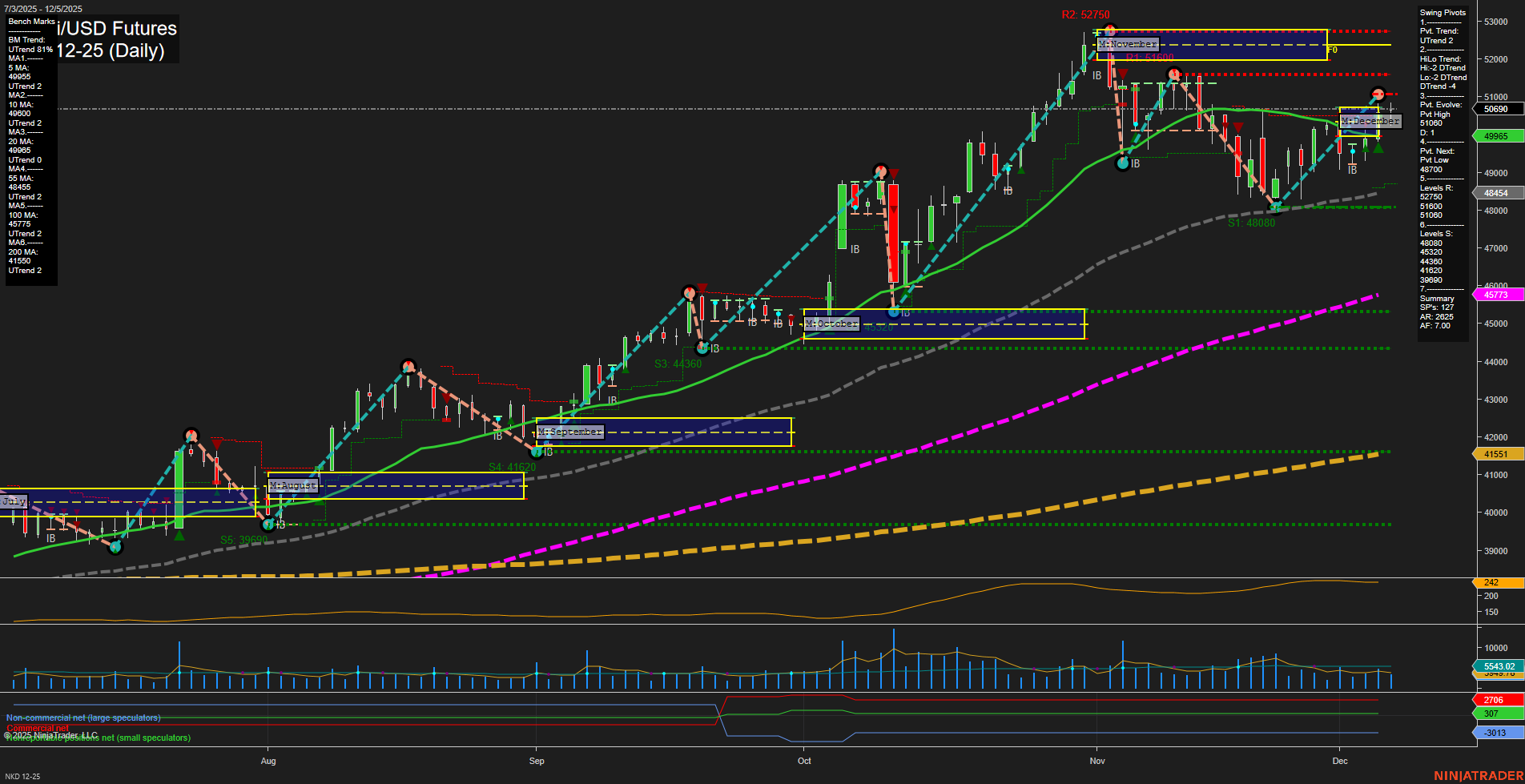Open the M:September zone label
This screenshot has width=1525, height=784.
coord(570,431)
